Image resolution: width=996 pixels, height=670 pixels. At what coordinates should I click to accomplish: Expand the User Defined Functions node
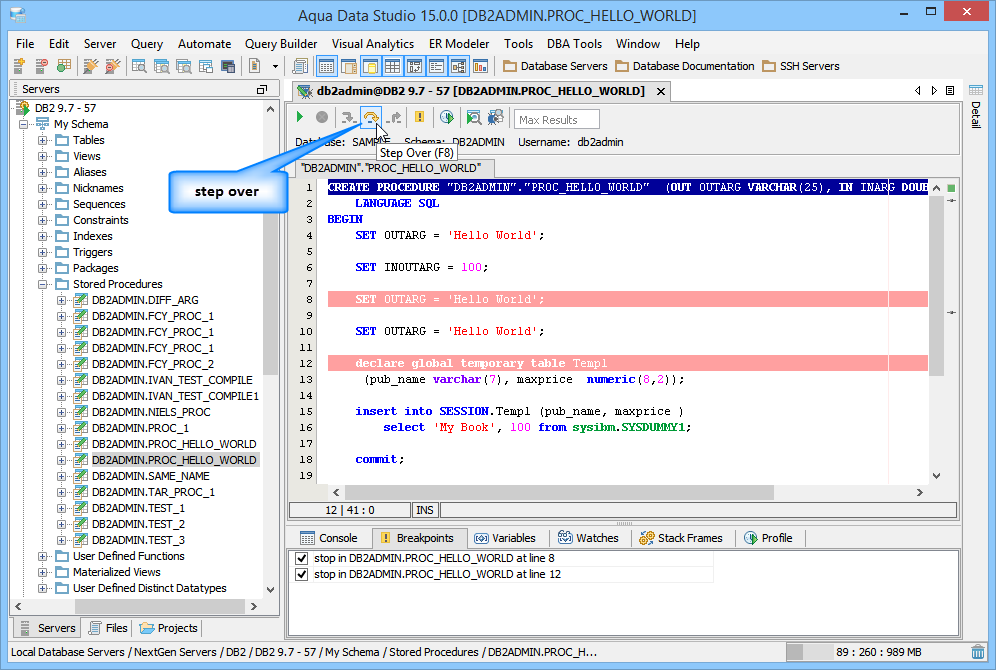coord(43,556)
